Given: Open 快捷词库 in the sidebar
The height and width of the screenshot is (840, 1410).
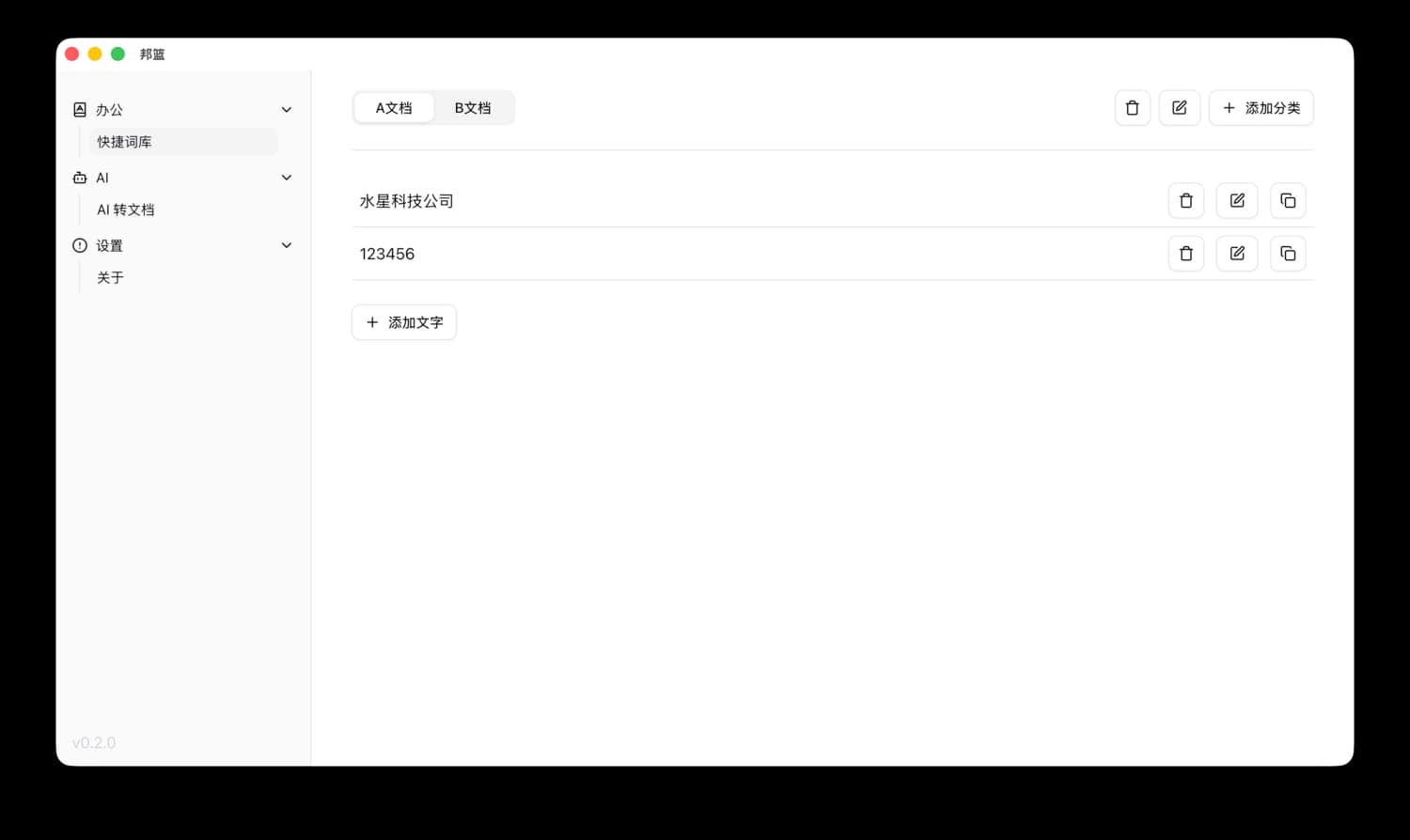Looking at the screenshot, I should 125,142.
